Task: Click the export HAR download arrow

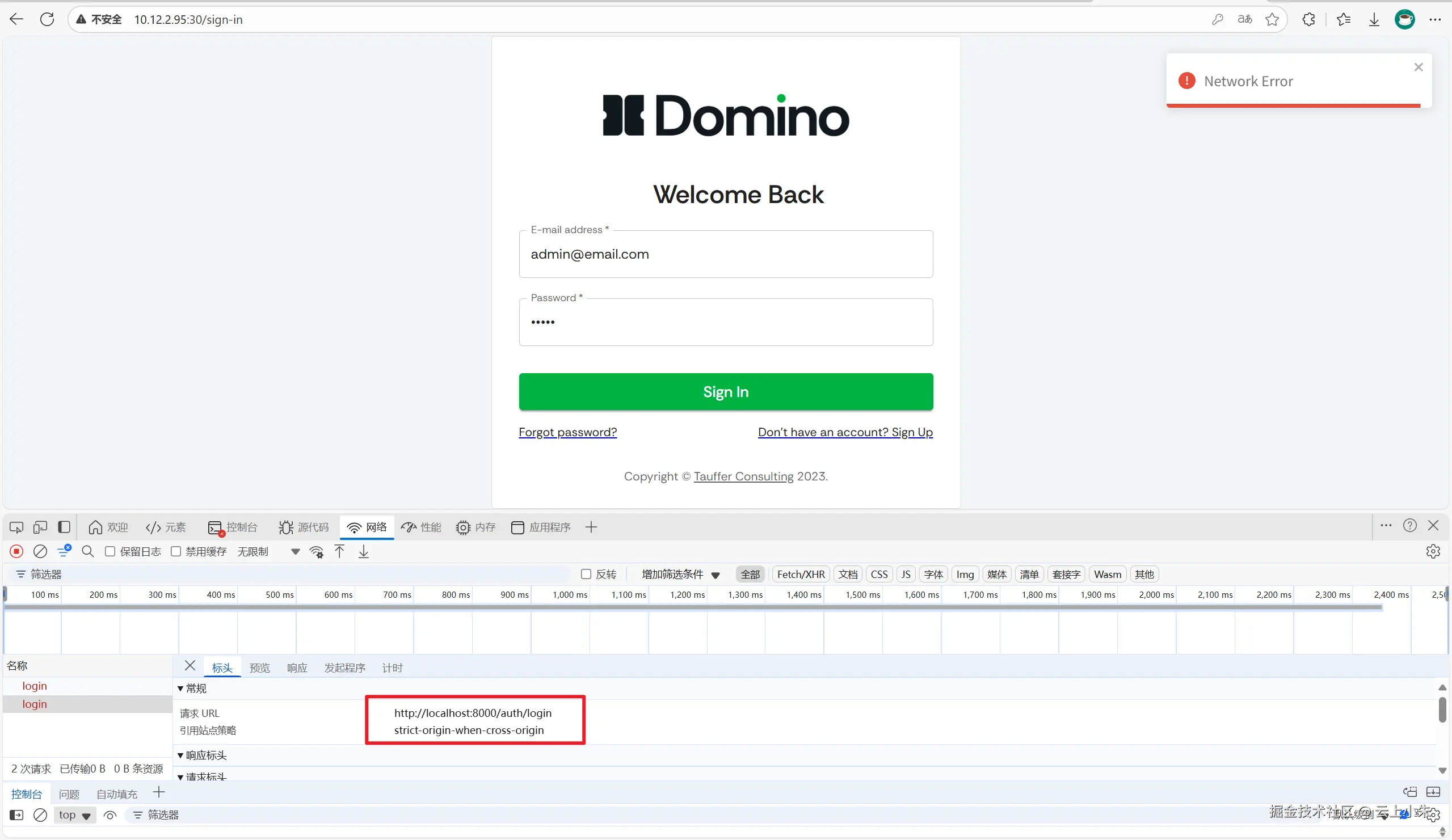Action: (x=364, y=551)
